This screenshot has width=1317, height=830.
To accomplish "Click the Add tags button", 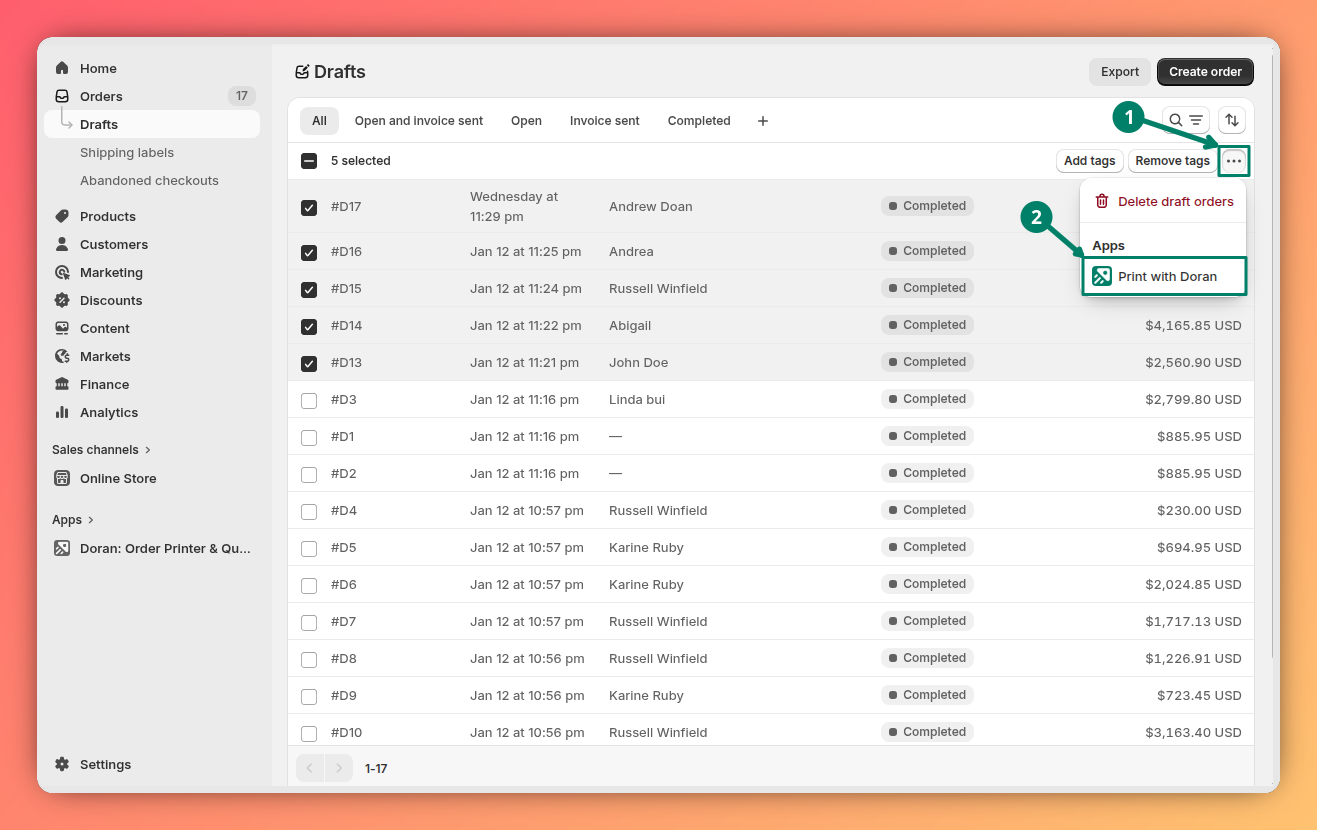I will click(x=1089, y=161).
